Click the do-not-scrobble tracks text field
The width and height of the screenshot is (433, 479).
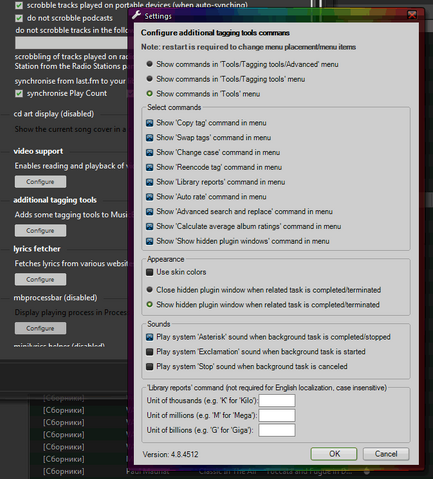tap(71, 43)
